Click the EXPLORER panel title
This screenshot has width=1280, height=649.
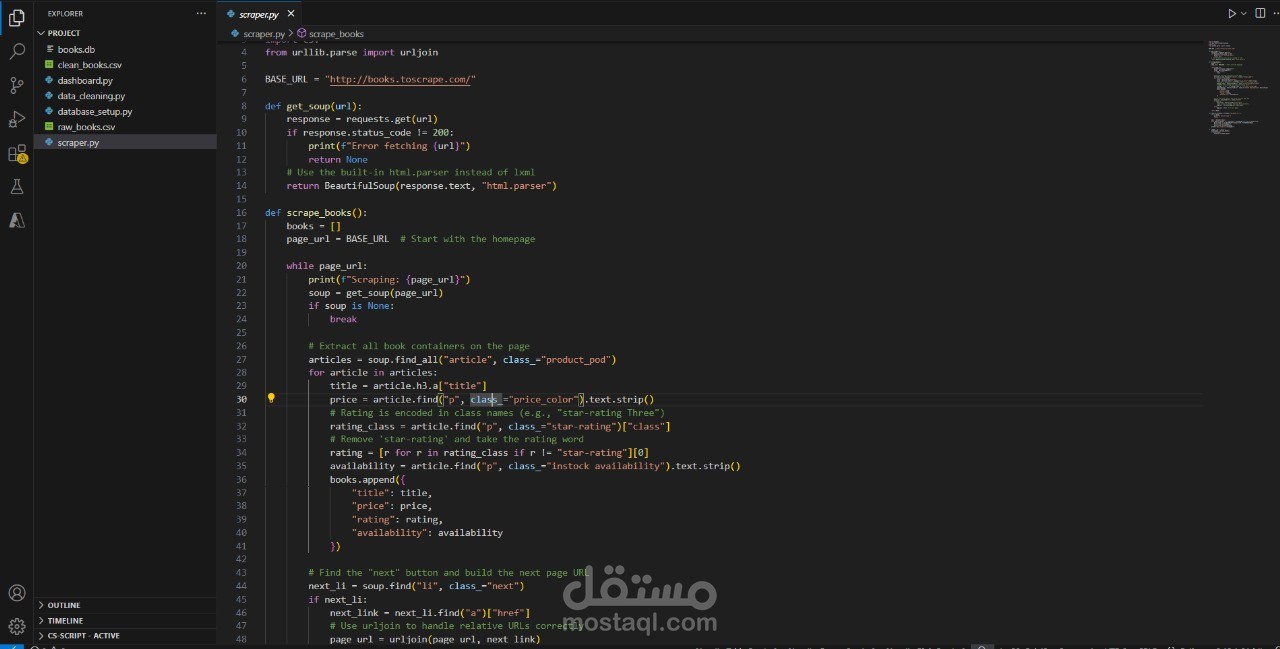point(66,14)
